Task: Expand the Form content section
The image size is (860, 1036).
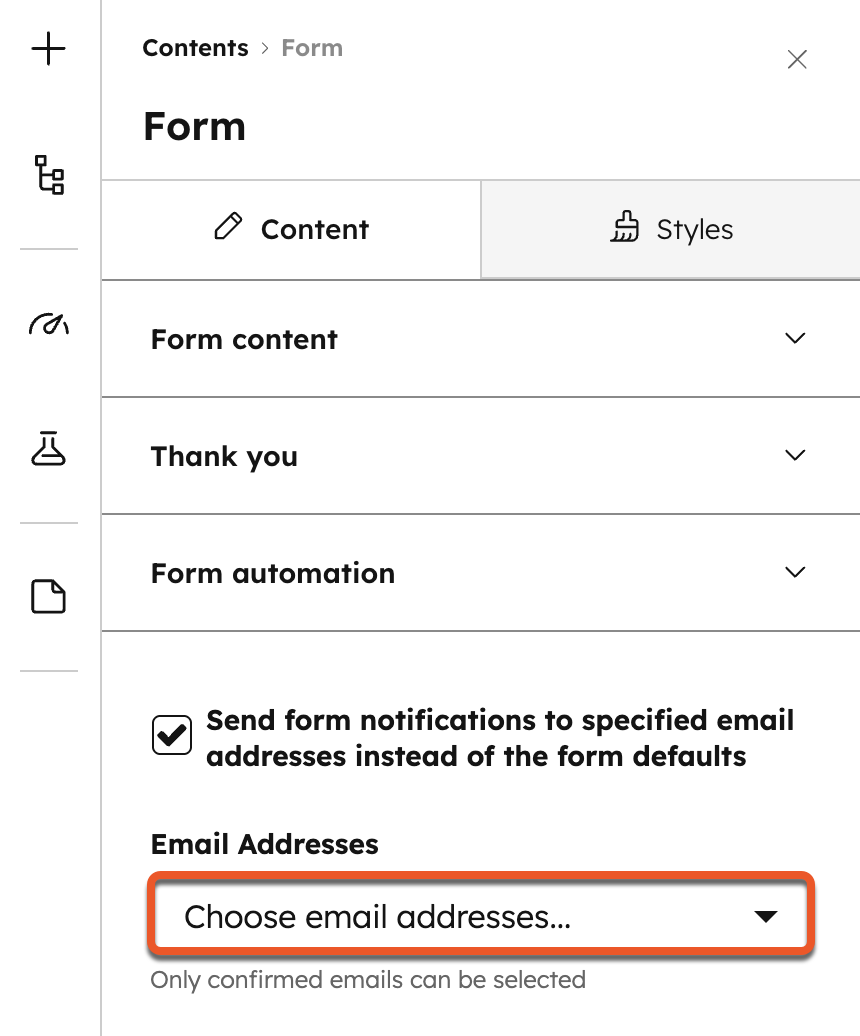Action: click(795, 338)
